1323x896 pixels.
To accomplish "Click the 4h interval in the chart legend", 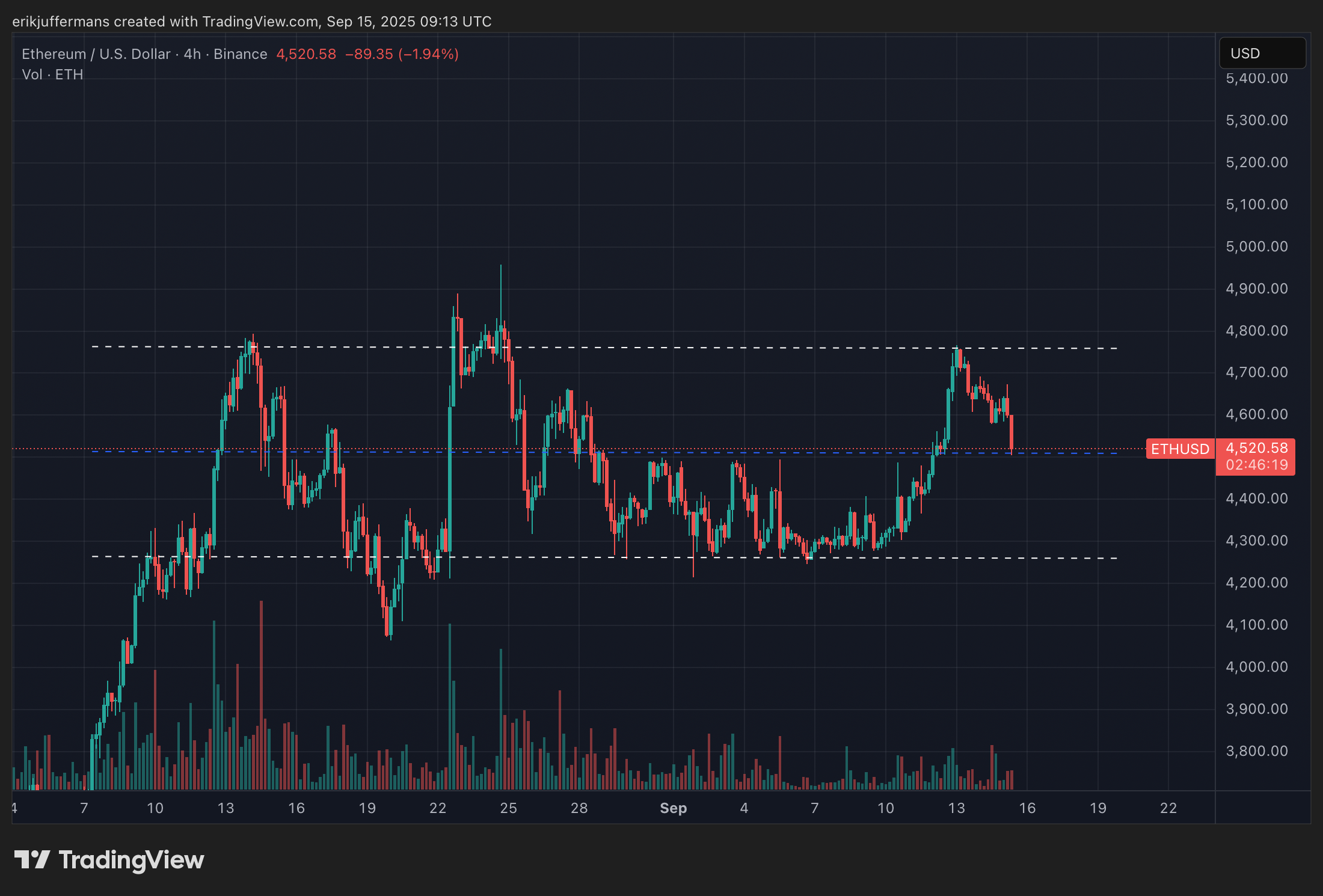I will click(x=192, y=54).
